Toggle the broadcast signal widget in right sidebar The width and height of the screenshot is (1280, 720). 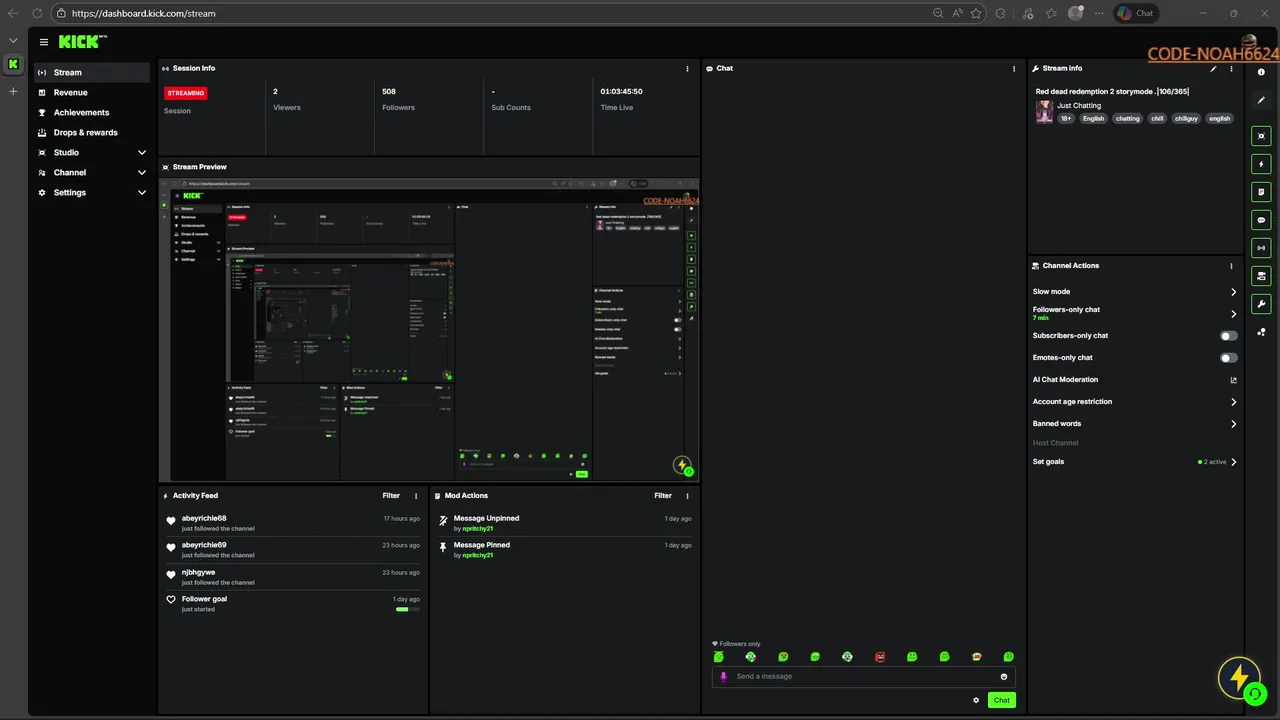coord(1261,248)
